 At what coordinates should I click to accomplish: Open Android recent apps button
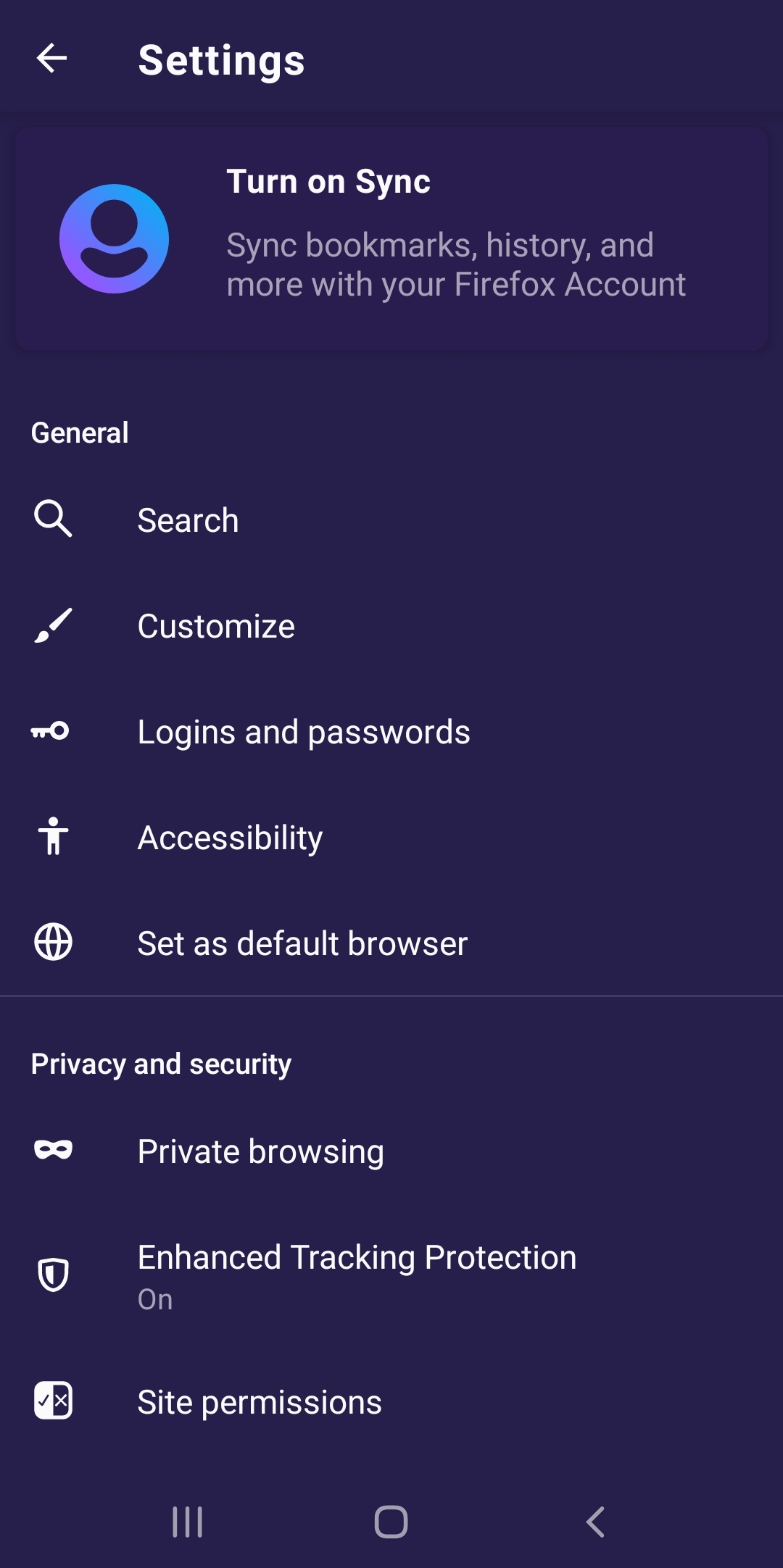(x=187, y=1522)
